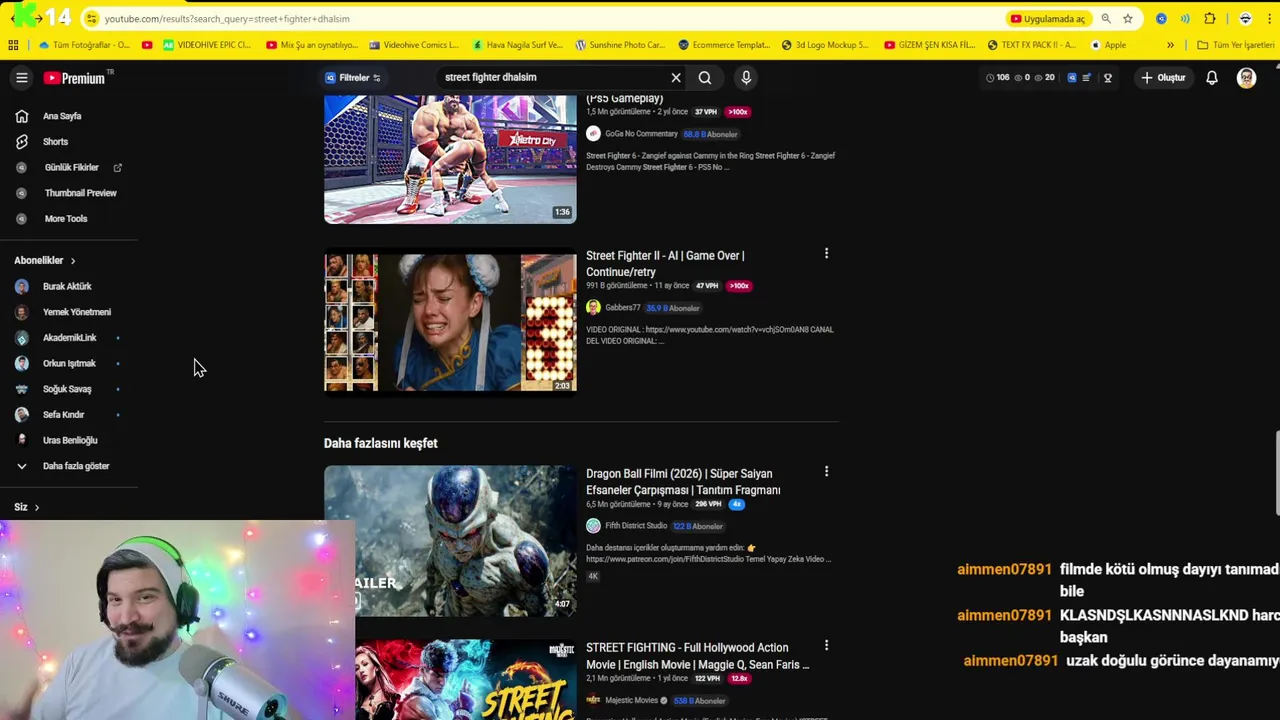Viewport: 1280px width, 720px height.
Task: Open more options for Dragon Ball Filmi video
Action: tap(826, 471)
